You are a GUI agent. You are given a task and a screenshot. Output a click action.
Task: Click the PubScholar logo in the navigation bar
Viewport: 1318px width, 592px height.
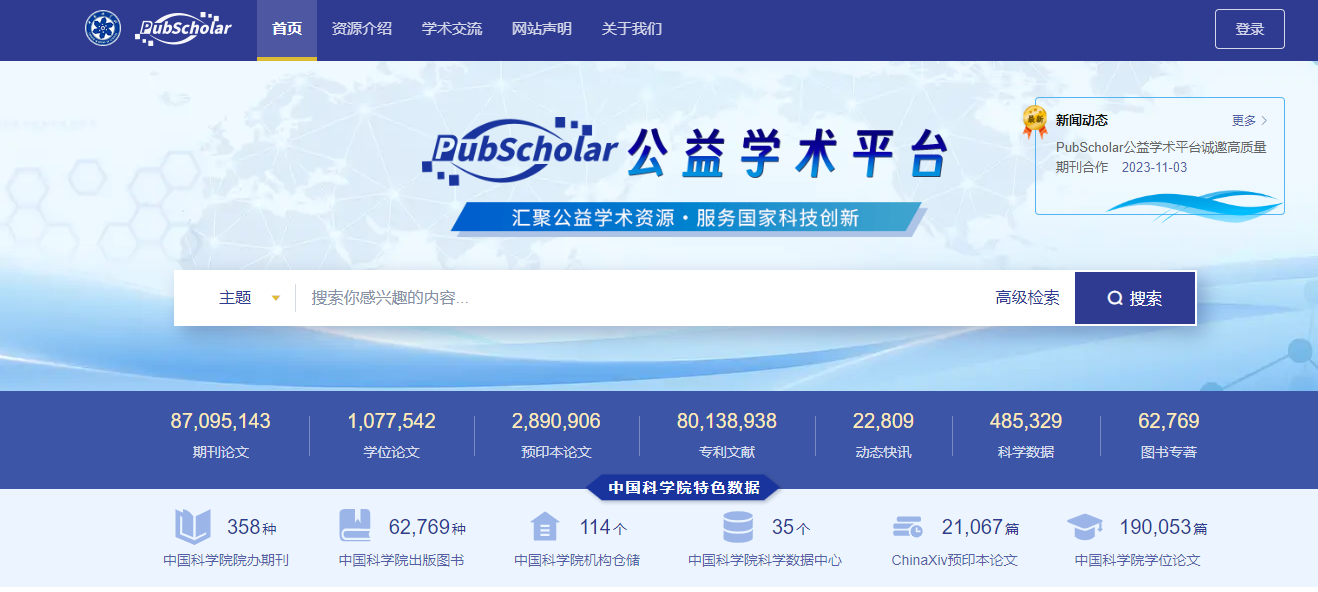tap(183, 29)
